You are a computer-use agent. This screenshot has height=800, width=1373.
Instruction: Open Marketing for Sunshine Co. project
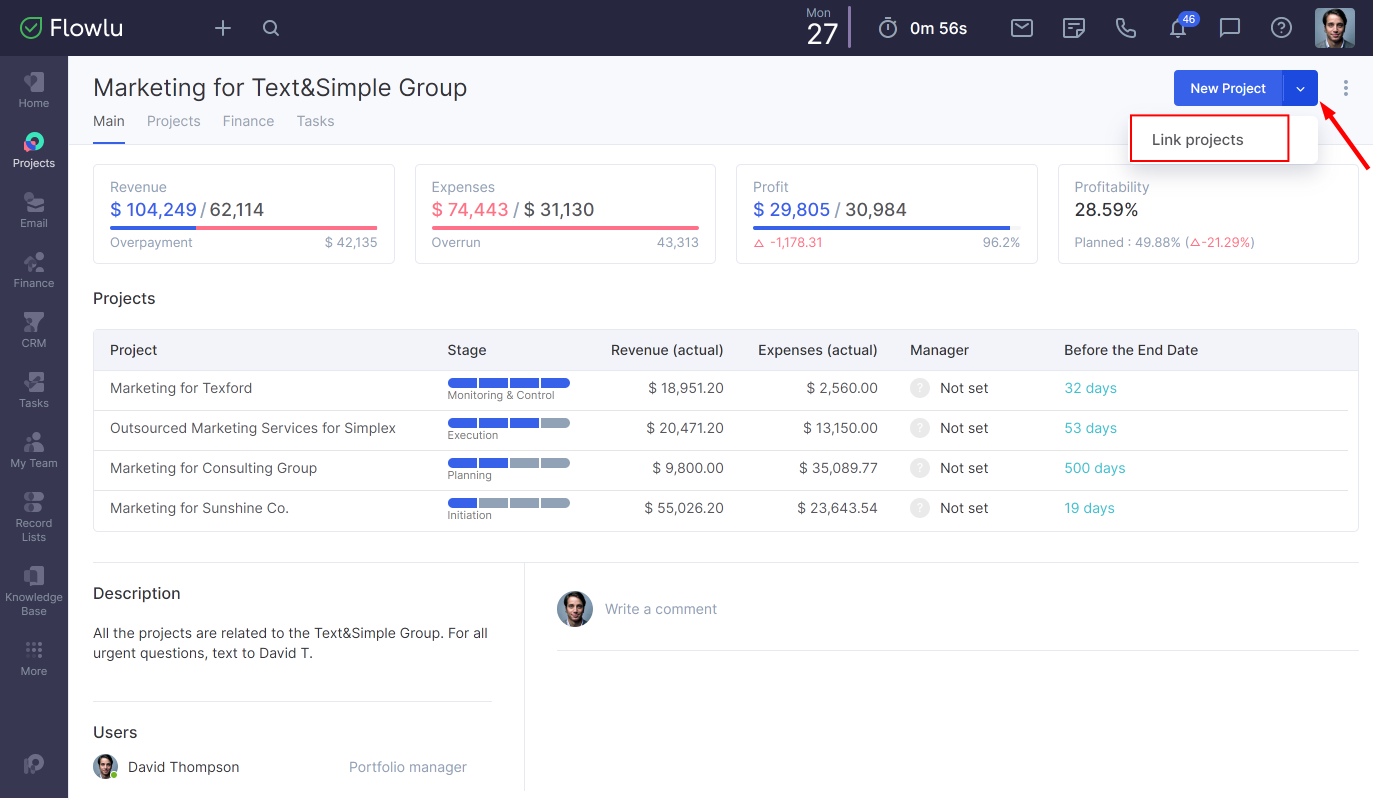click(x=199, y=508)
